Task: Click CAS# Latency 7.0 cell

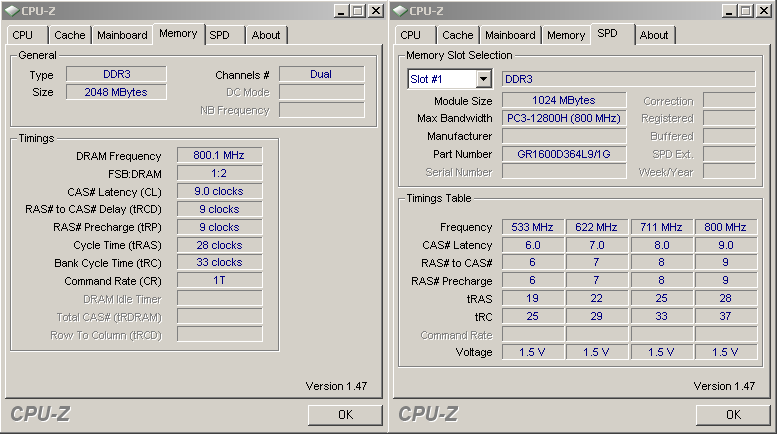Action: [597, 245]
